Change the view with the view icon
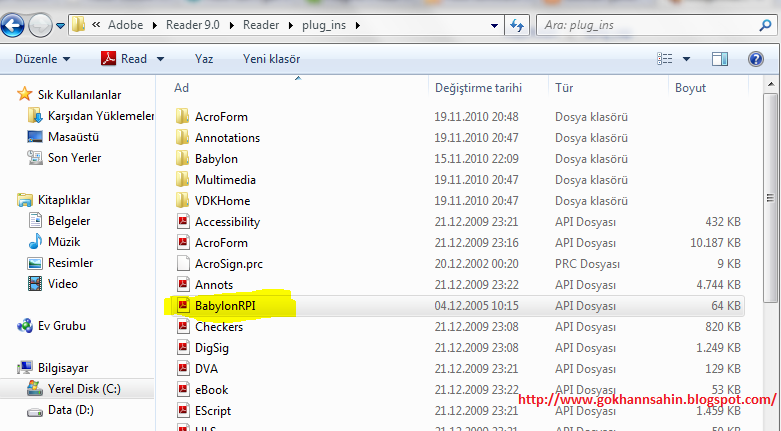 (665, 59)
